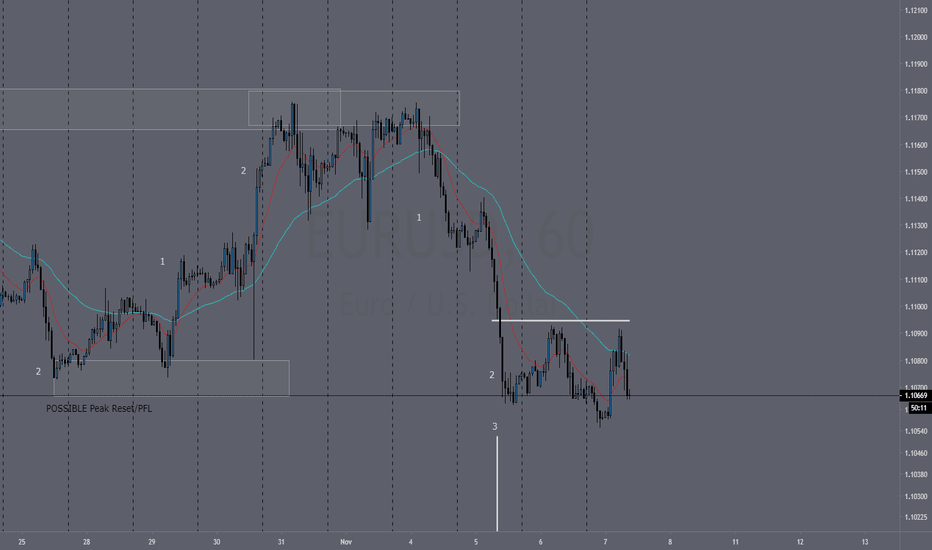Select the POSSIBLE Peak Reset/PFL text annotation
The width and height of the screenshot is (932, 550).
(x=99, y=408)
